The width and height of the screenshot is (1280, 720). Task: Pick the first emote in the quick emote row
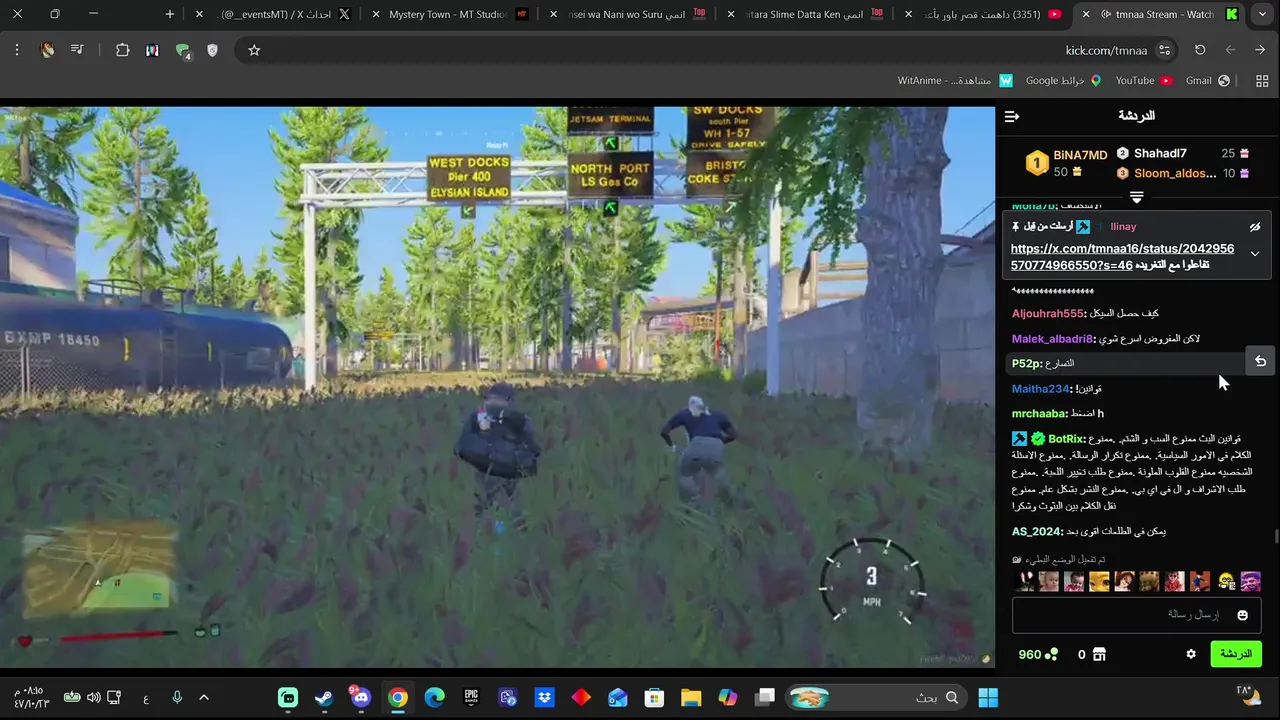1024,581
